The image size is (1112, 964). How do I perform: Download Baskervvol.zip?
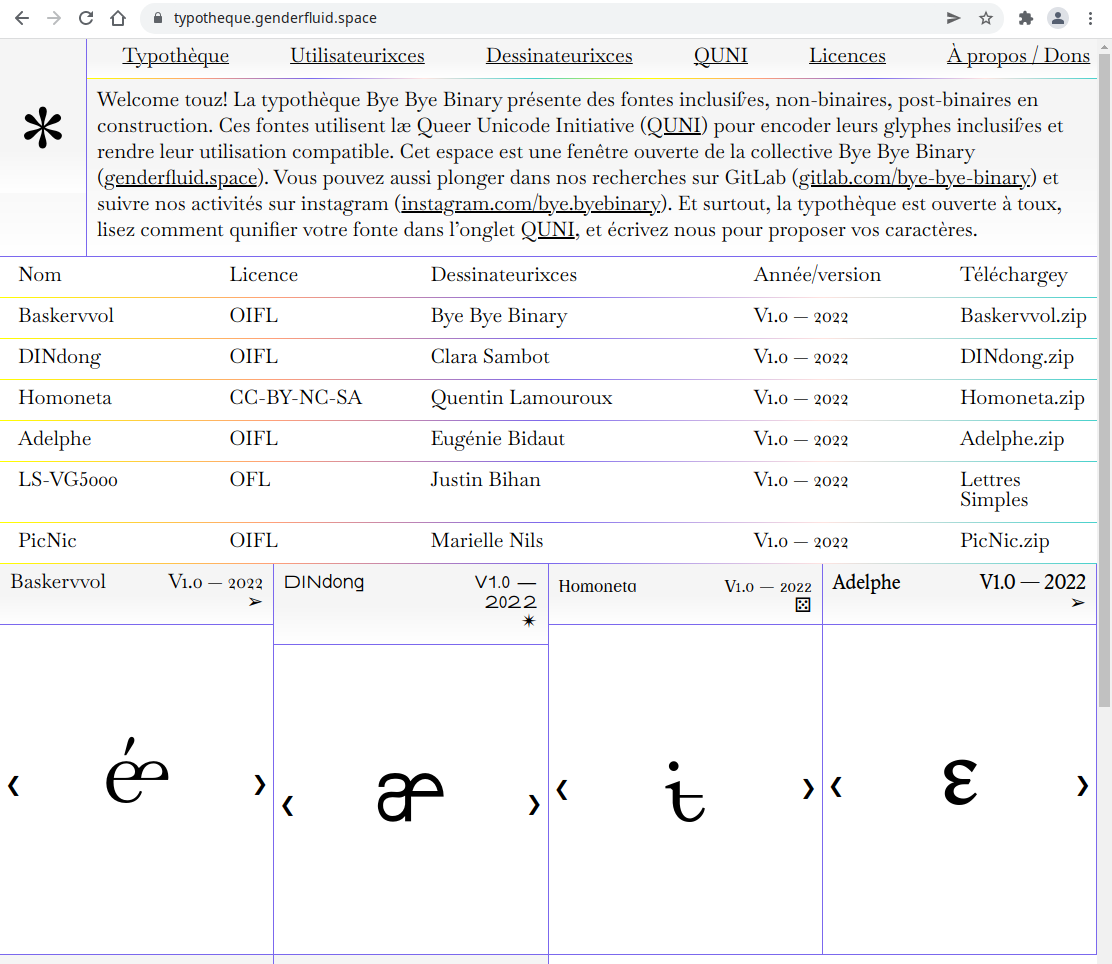1023,316
